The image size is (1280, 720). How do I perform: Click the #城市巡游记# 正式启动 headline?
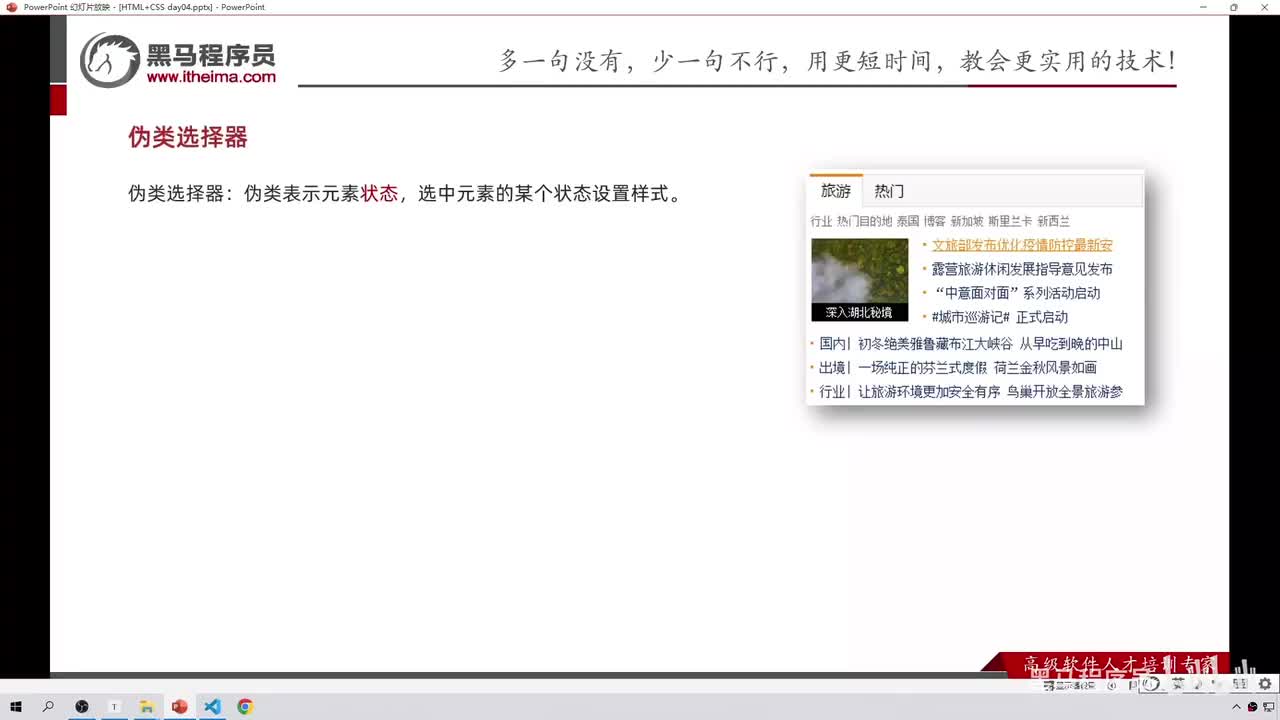click(x=1000, y=317)
